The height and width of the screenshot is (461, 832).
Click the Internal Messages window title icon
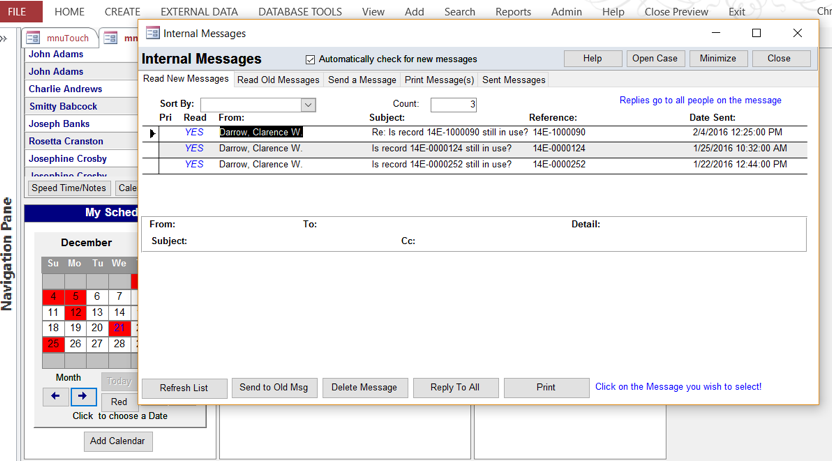coord(153,33)
